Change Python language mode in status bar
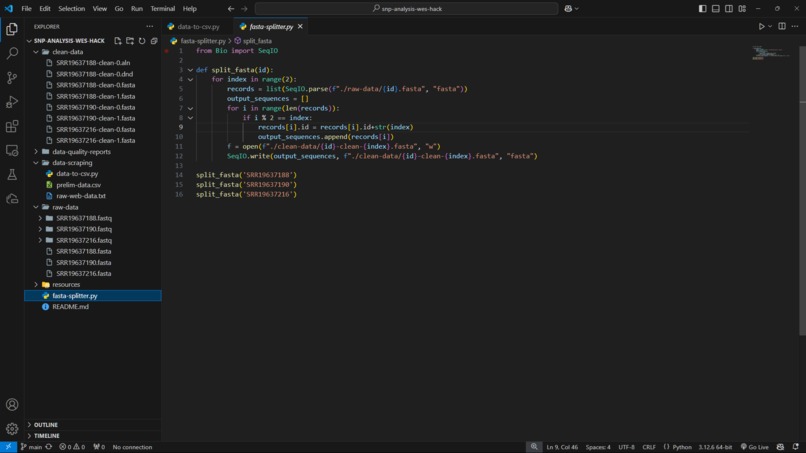The image size is (806, 453). (x=682, y=447)
